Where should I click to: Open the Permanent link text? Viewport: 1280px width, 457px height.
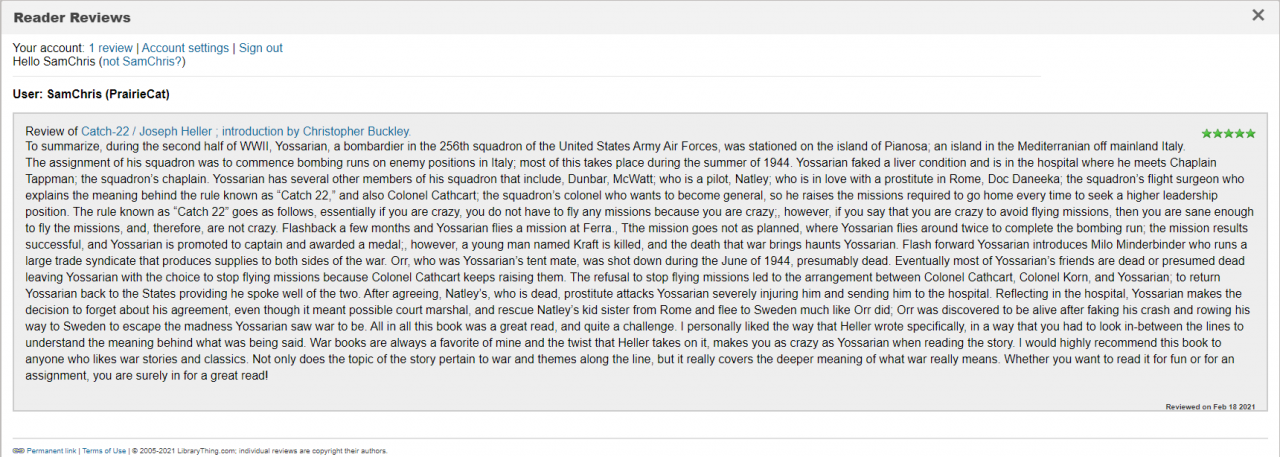pos(51,451)
